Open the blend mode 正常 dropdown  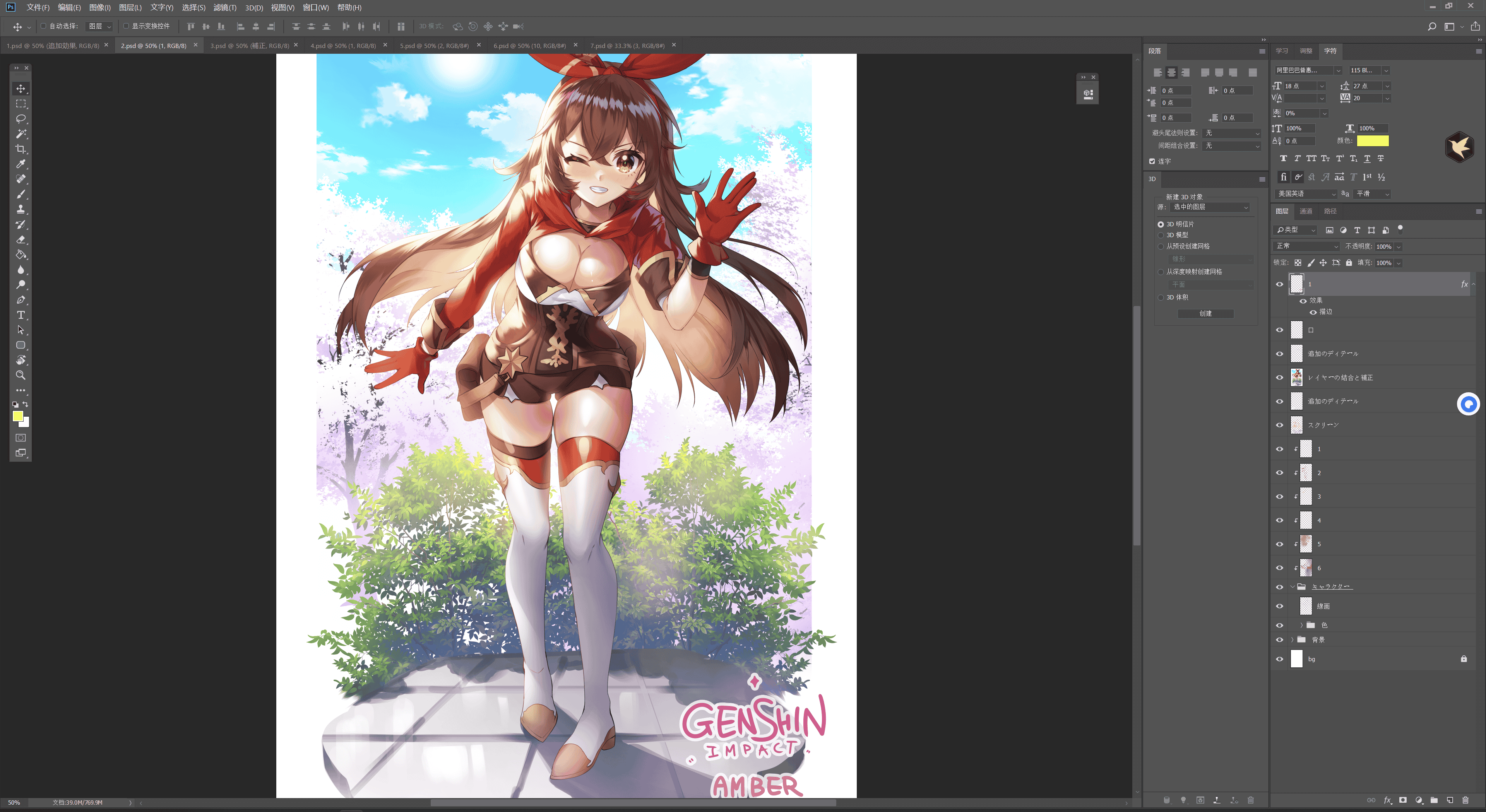1306,246
